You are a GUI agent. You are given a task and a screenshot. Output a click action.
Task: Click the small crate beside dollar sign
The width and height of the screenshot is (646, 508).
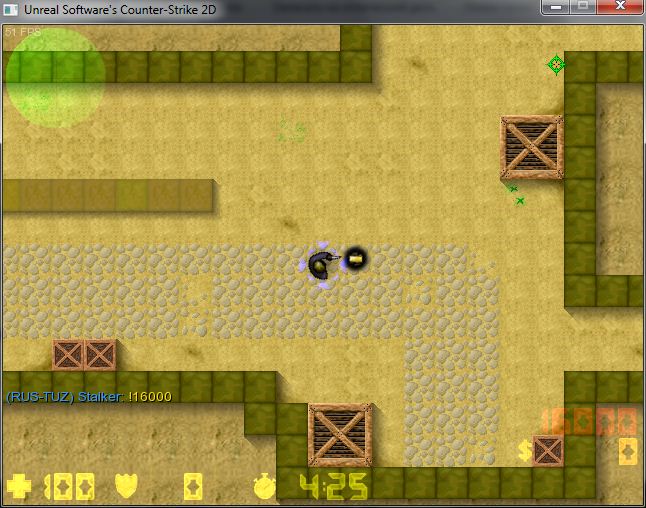(x=548, y=451)
